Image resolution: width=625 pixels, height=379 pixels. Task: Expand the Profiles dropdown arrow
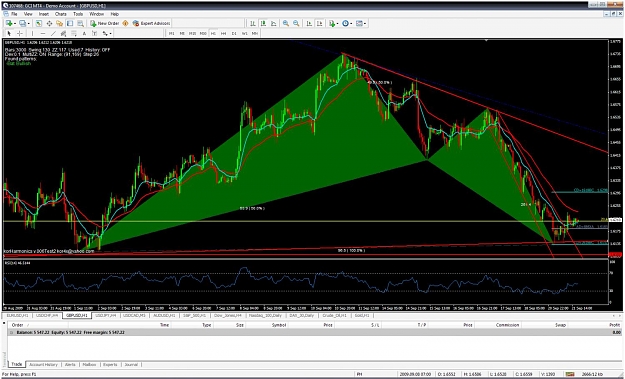pos(29,24)
